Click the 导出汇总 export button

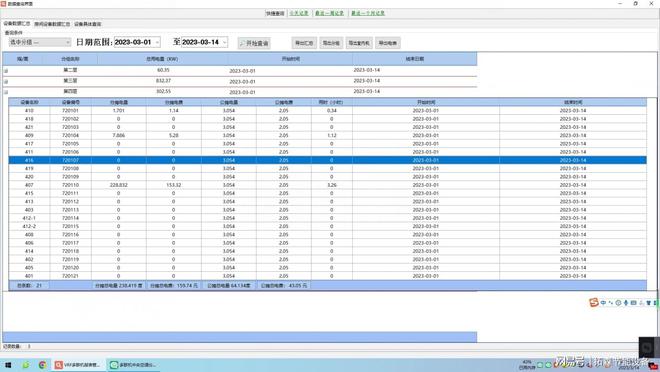coord(304,43)
